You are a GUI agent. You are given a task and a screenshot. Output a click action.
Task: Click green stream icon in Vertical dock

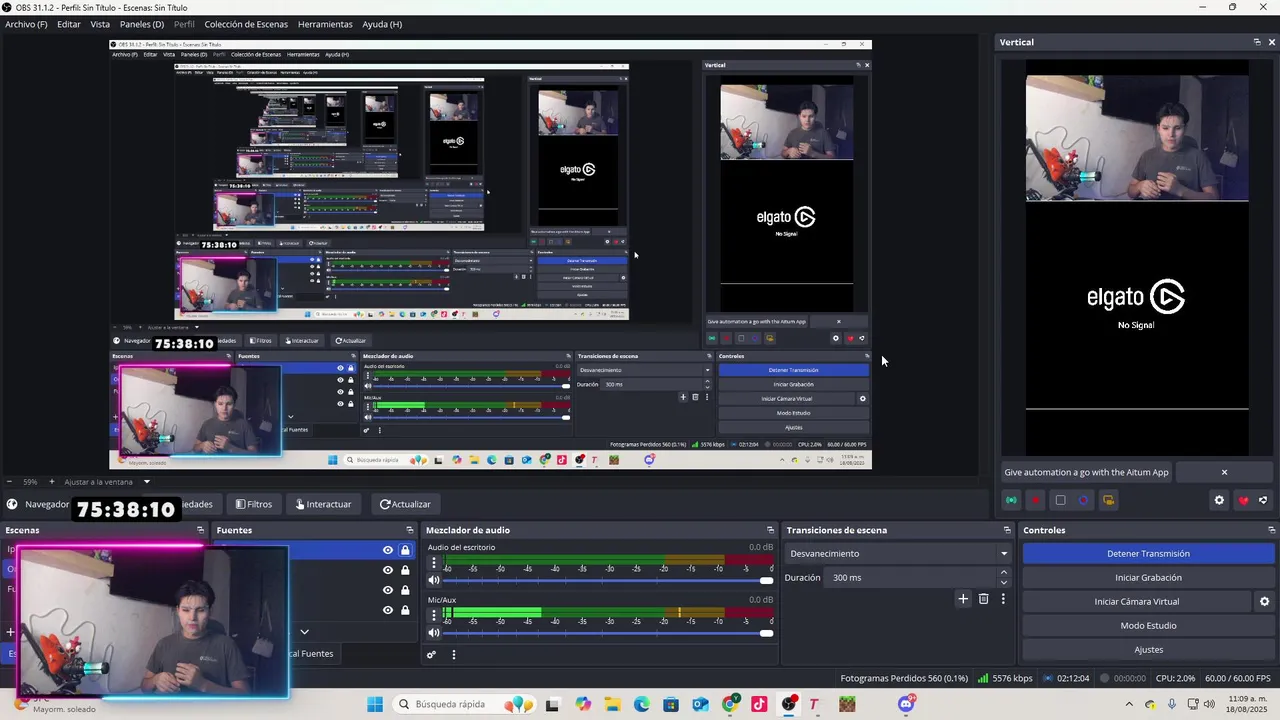1012,500
